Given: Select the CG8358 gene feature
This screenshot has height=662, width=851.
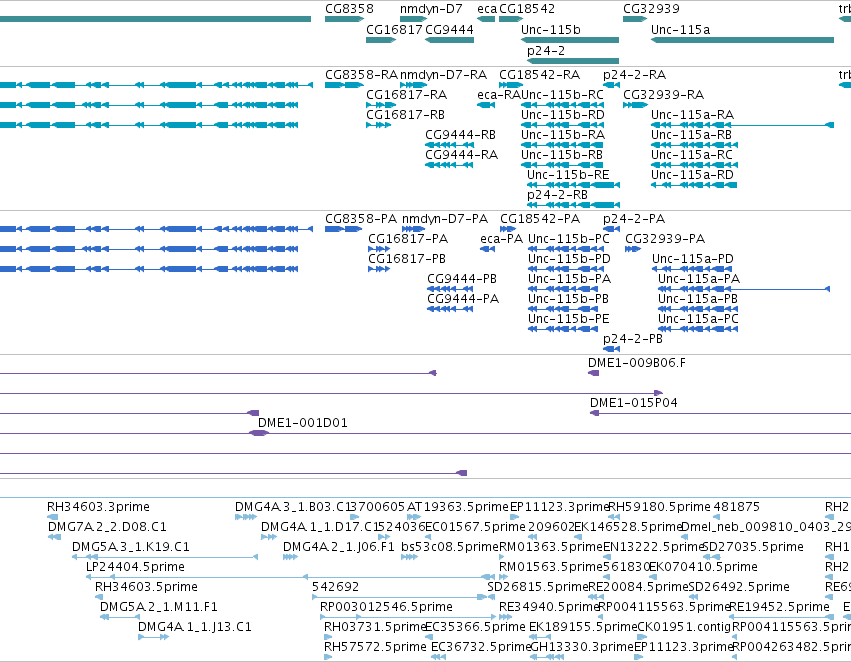Looking at the screenshot, I should pos(345,19).
